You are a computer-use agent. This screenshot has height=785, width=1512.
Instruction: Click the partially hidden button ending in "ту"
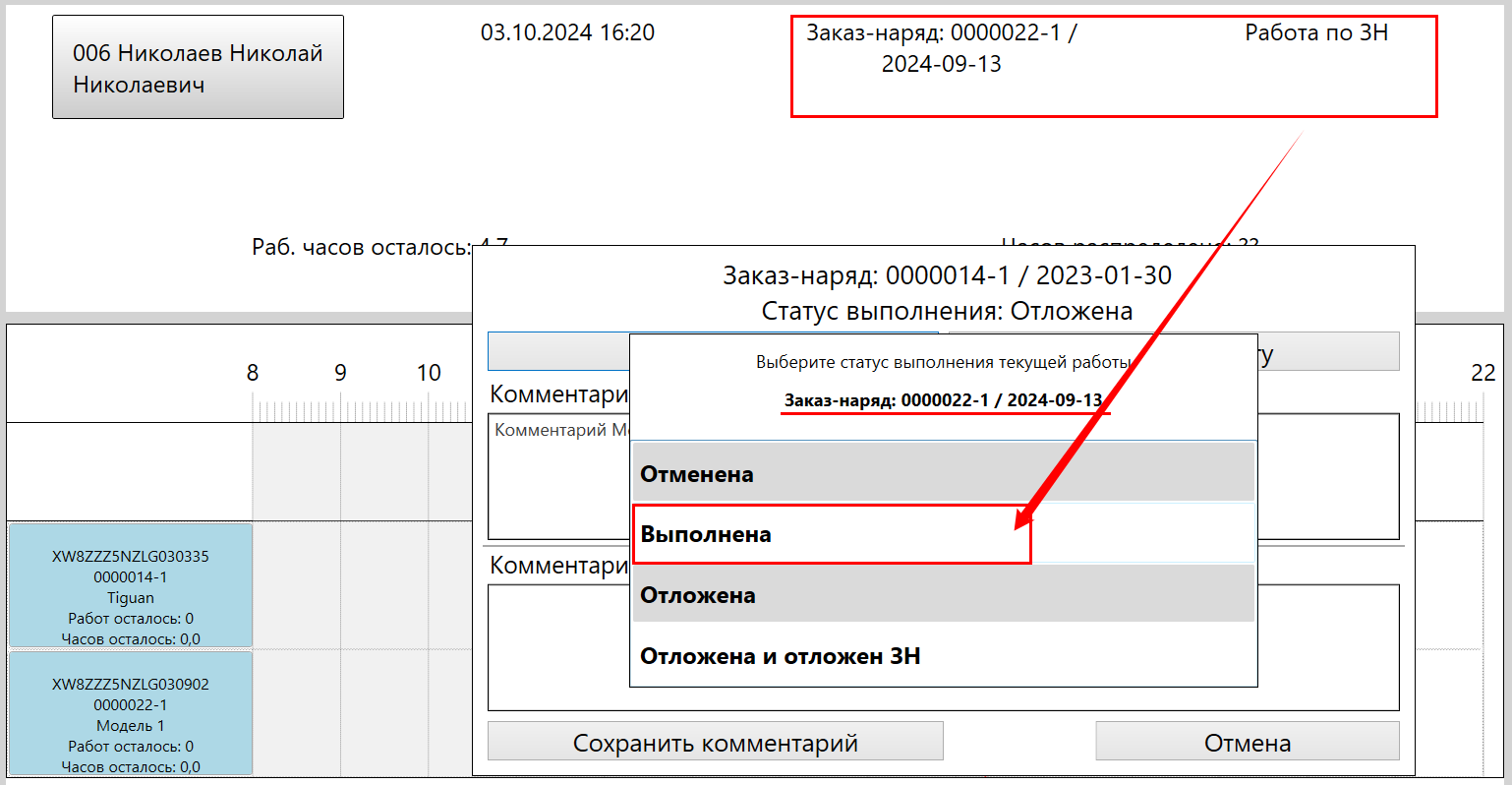pos(1327,351)
